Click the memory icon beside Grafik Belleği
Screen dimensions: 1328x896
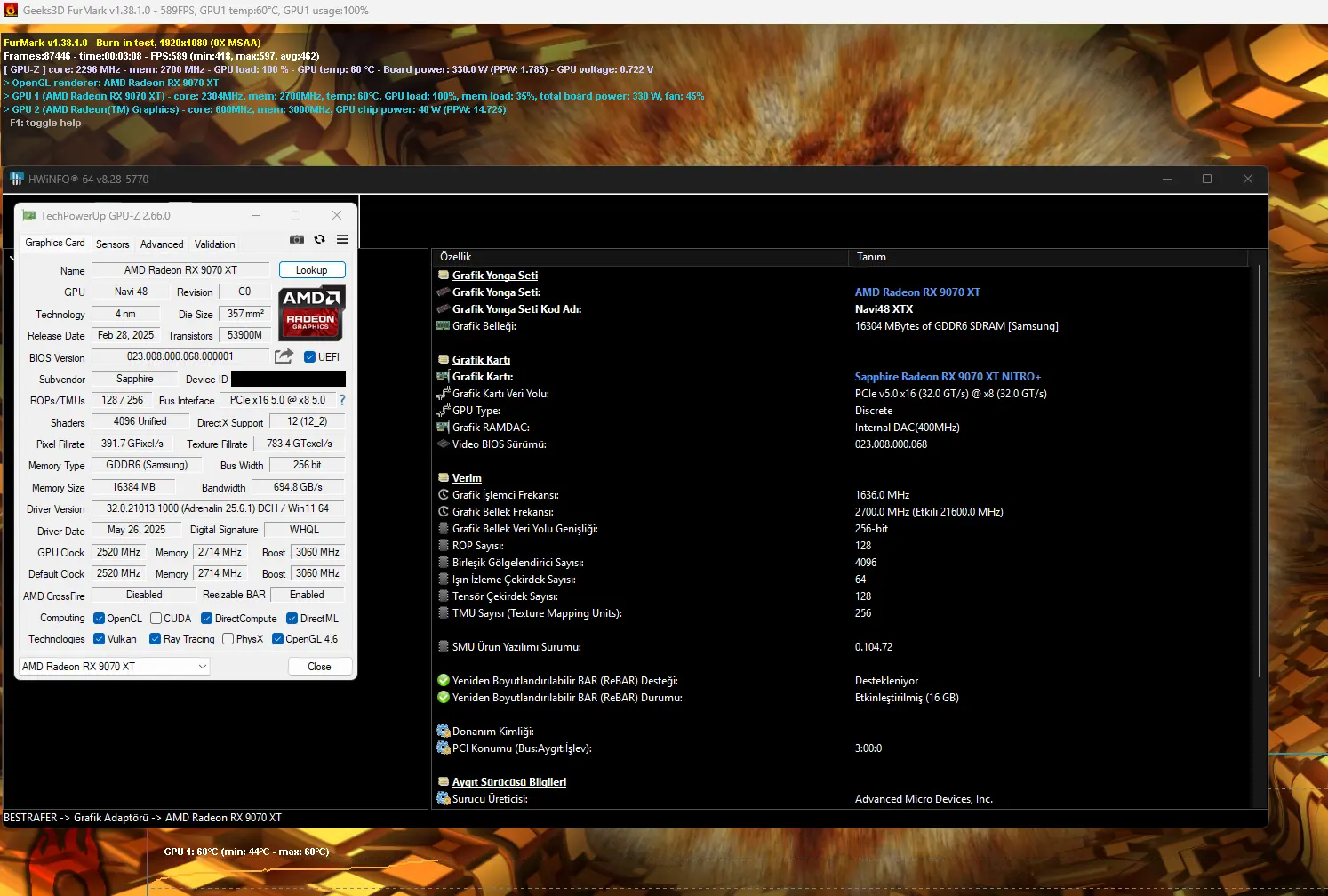click(444, 325)
